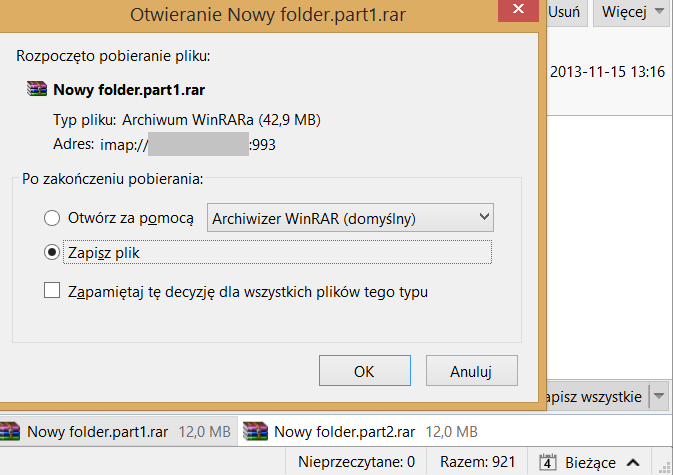The height and width of the screenshot is (475, 673).
Task: Click the Razem: 921 status entry
Action: point(477,462)
